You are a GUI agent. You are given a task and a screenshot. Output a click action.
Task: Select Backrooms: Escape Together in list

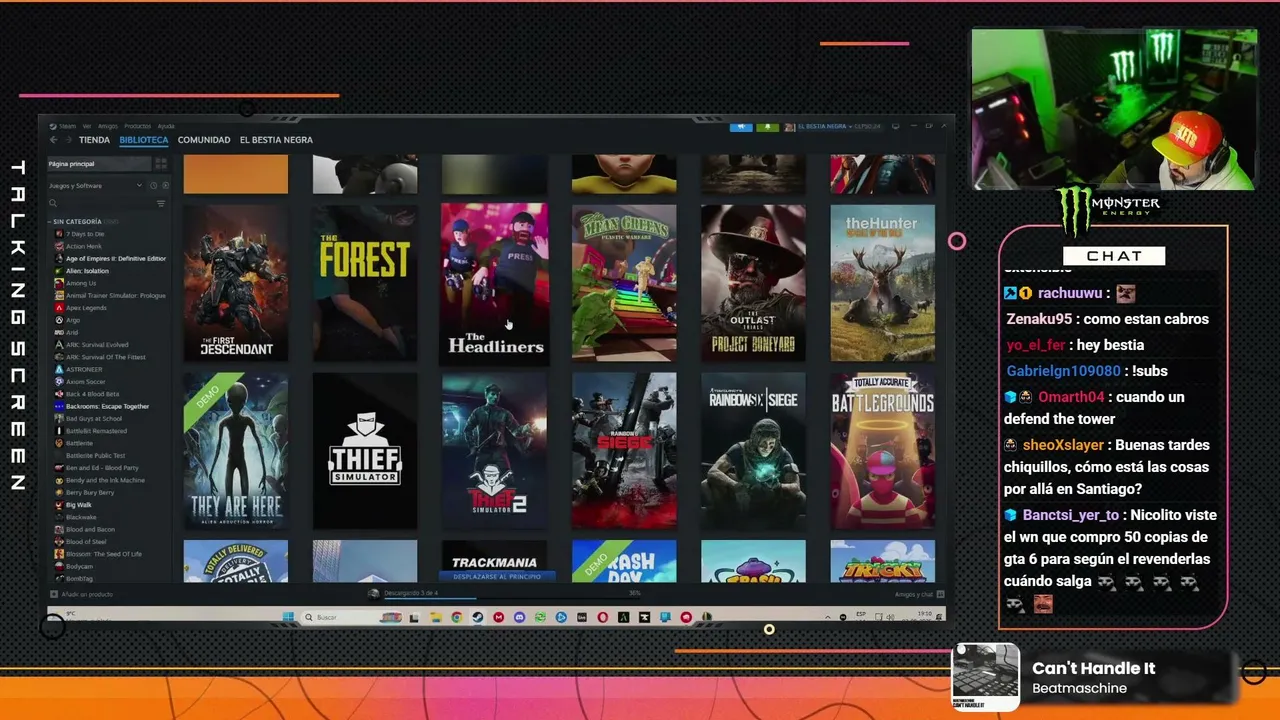pos(108,406)
